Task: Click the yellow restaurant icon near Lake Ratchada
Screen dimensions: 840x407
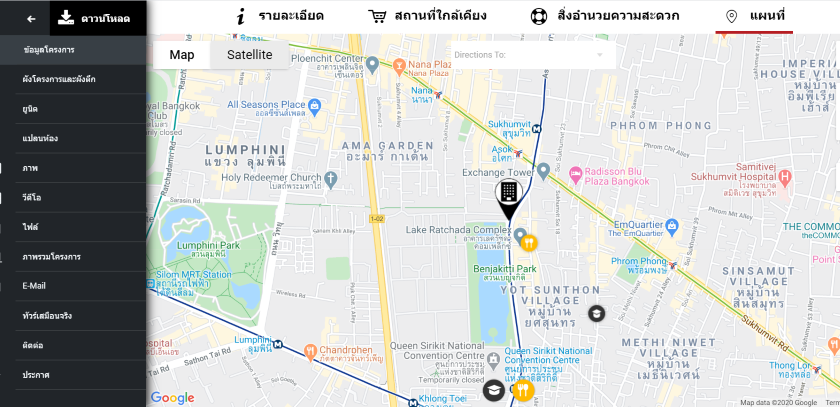Action: tap(529, 243)
